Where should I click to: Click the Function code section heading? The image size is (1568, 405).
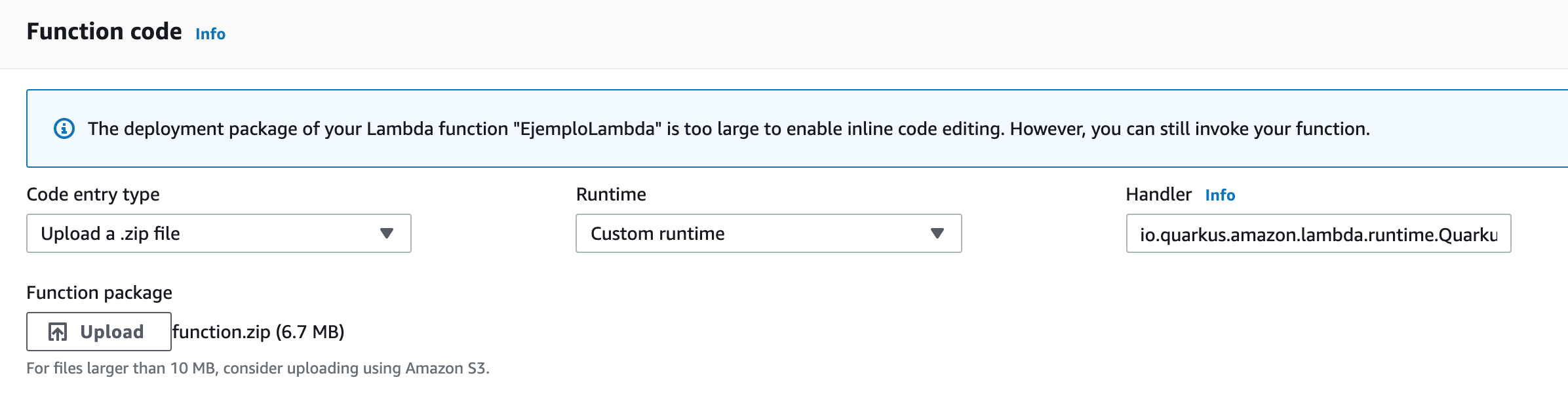tap(104, 31)
